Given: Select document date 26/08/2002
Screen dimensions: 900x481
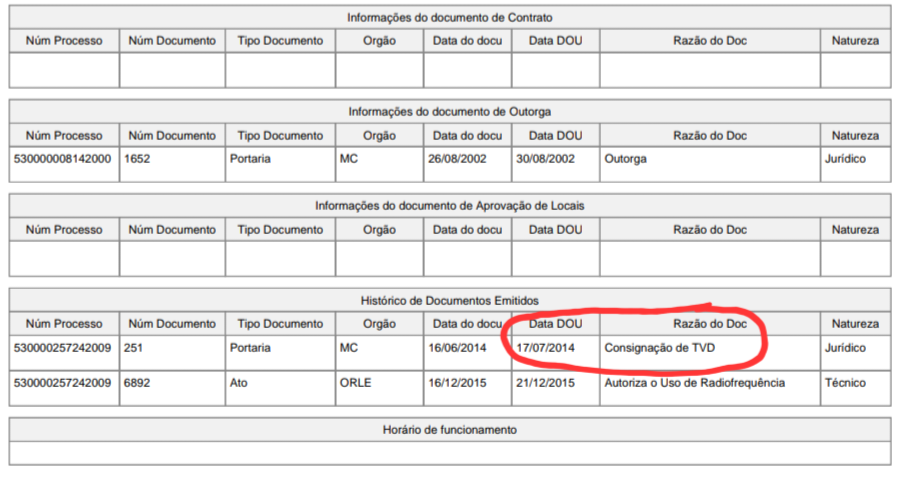Looking at the screenshot, I should 457,159.
